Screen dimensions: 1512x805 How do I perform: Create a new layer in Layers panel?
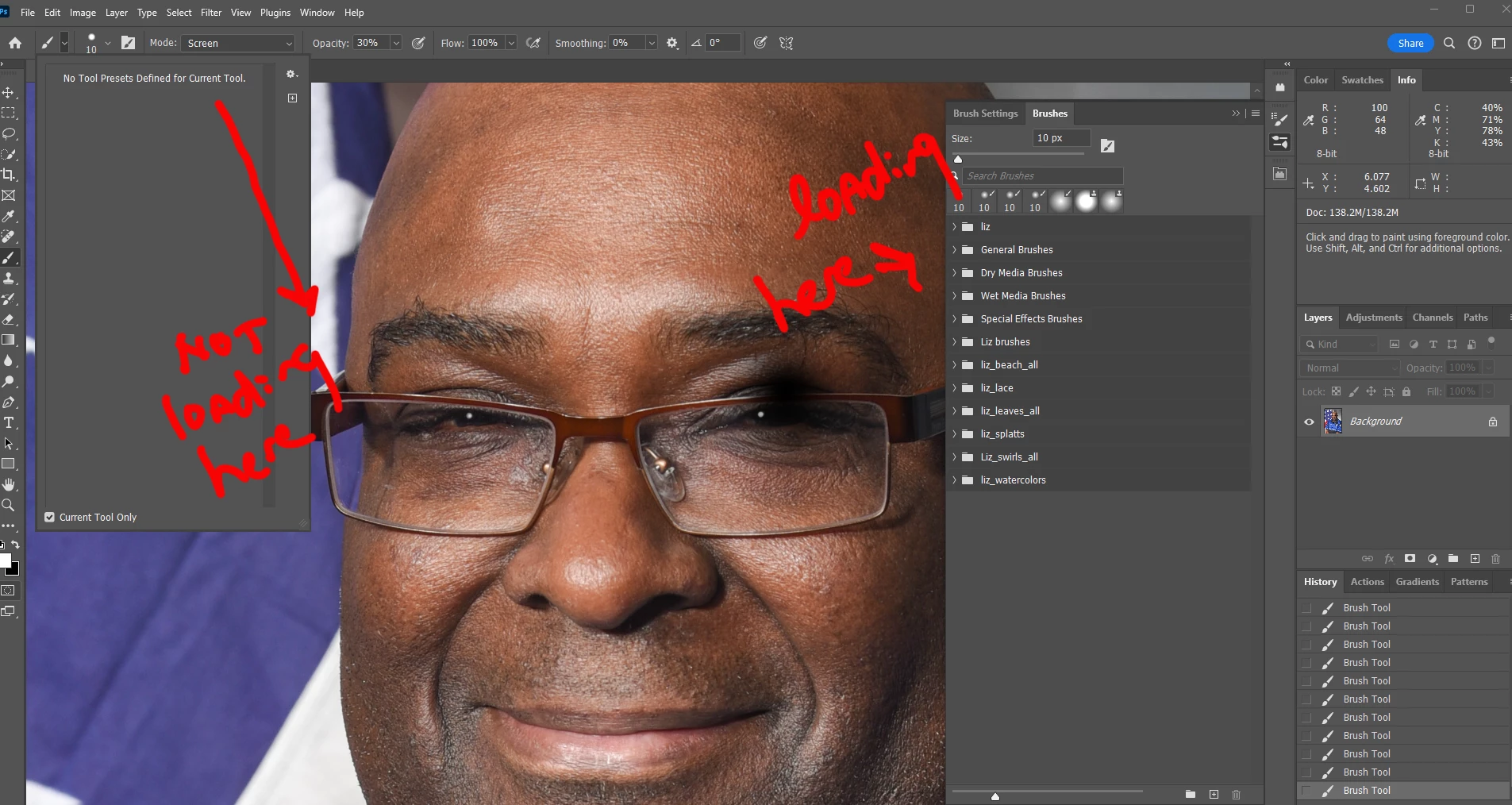click(x=1475, y=558)
